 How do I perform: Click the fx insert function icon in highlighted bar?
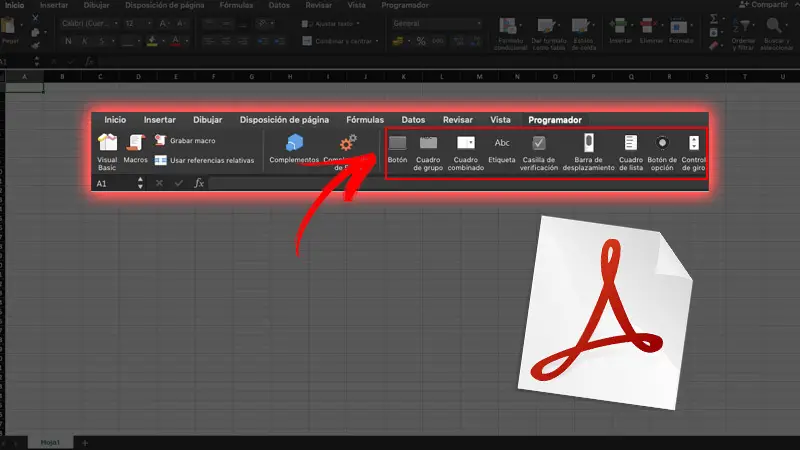tap(199, 183)
